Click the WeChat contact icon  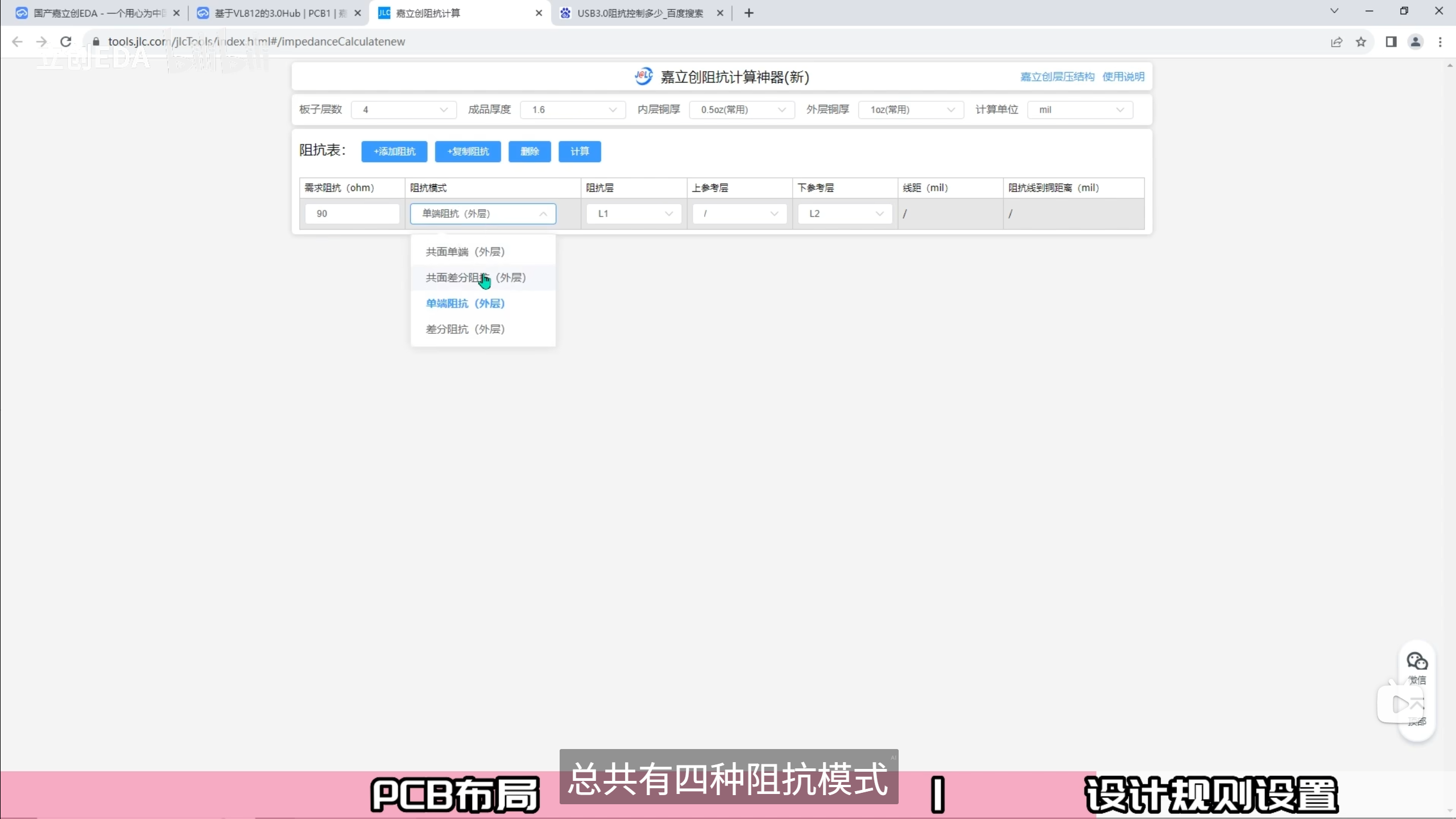(1417, 663)
